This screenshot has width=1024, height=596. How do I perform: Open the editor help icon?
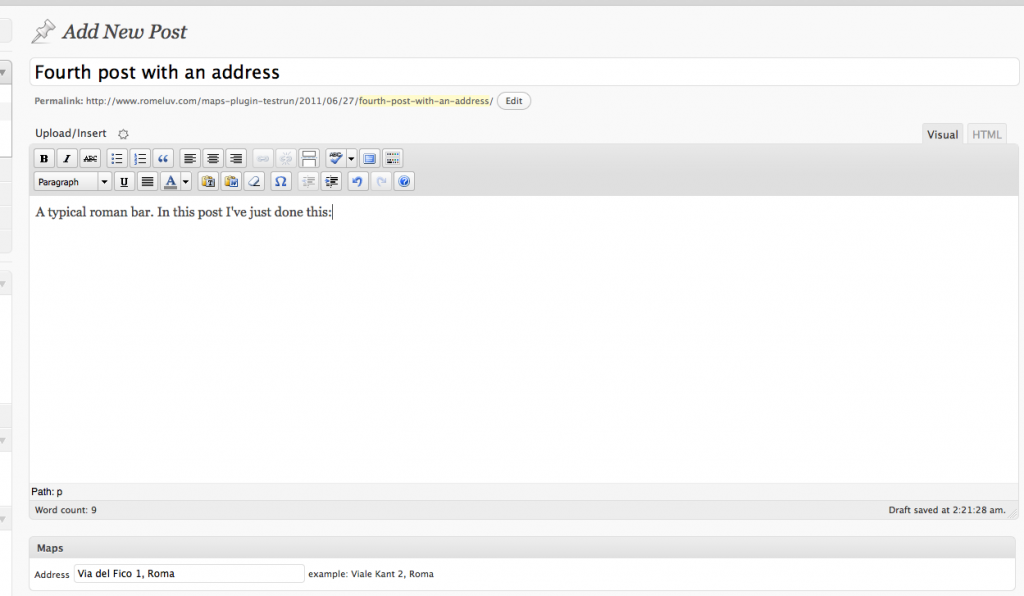point(404,182)
